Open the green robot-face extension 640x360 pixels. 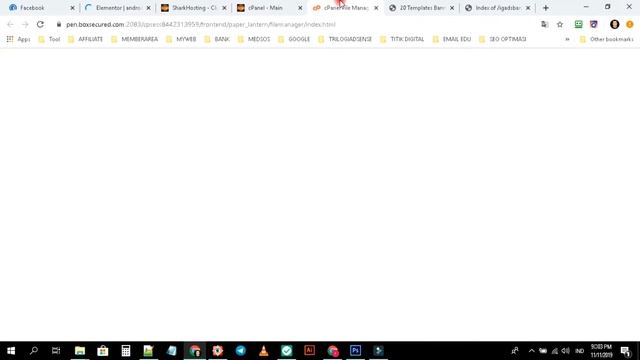(x=578, y=24)
